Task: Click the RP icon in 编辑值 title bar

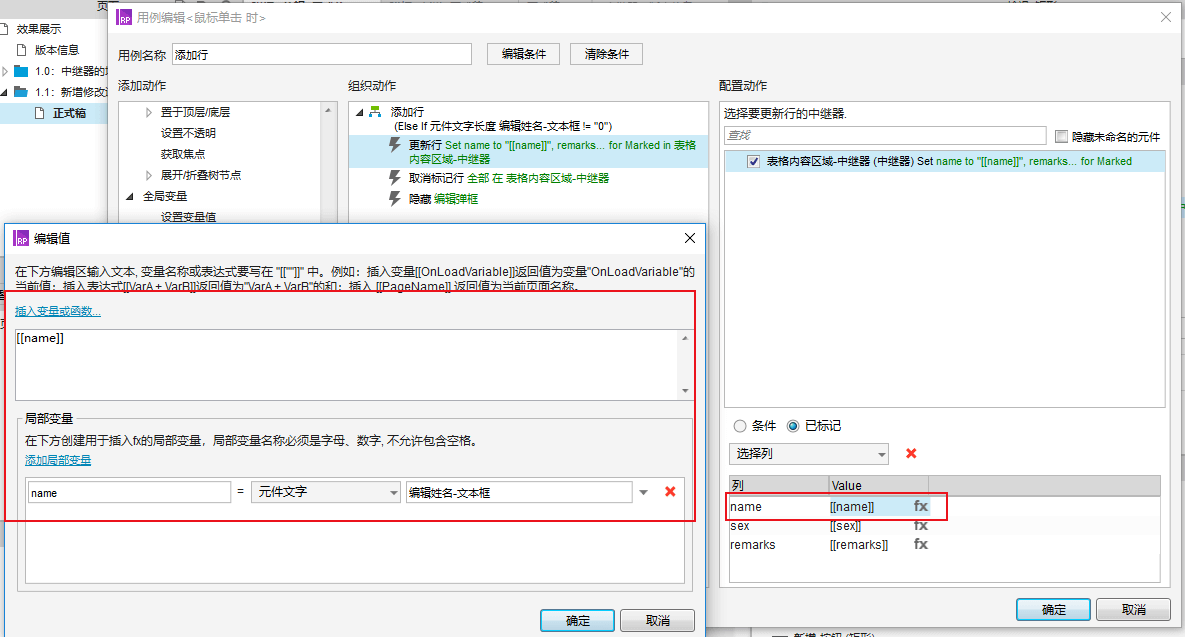Action: click(21, 239)
